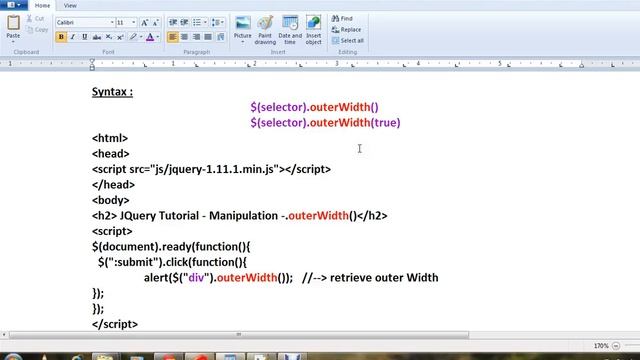Click the Grow font icon
This screenshot has height=360, width=640.
click(x=144, y=22)
